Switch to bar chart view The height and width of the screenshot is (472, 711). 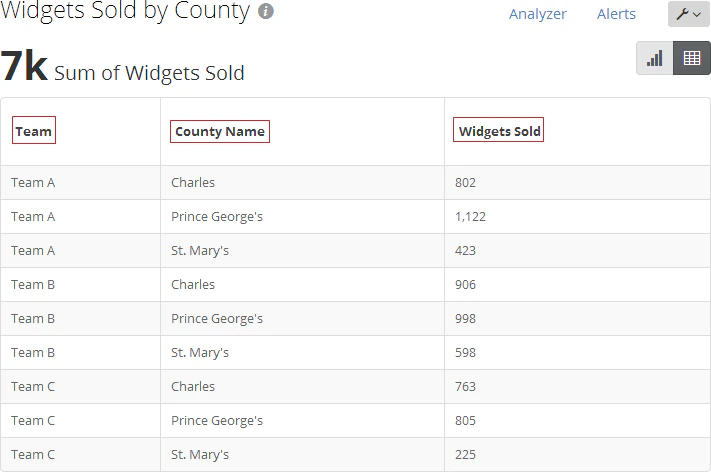pyautogui.click(x=655, y=58)
